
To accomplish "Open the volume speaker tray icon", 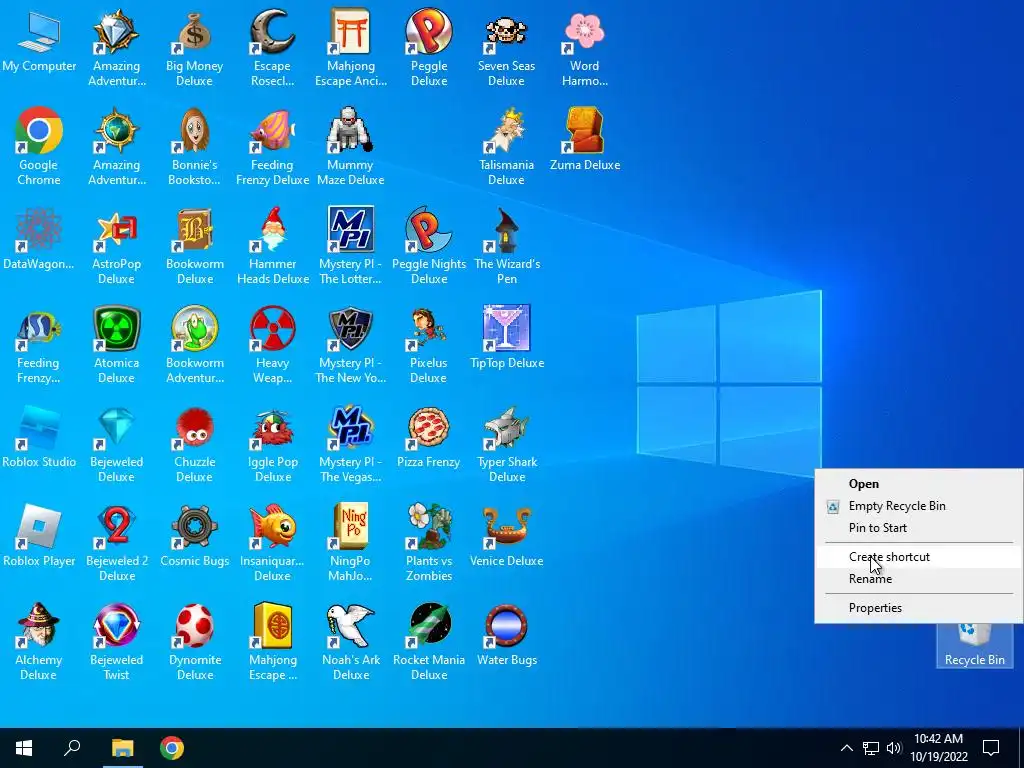I will coord(894,748).
